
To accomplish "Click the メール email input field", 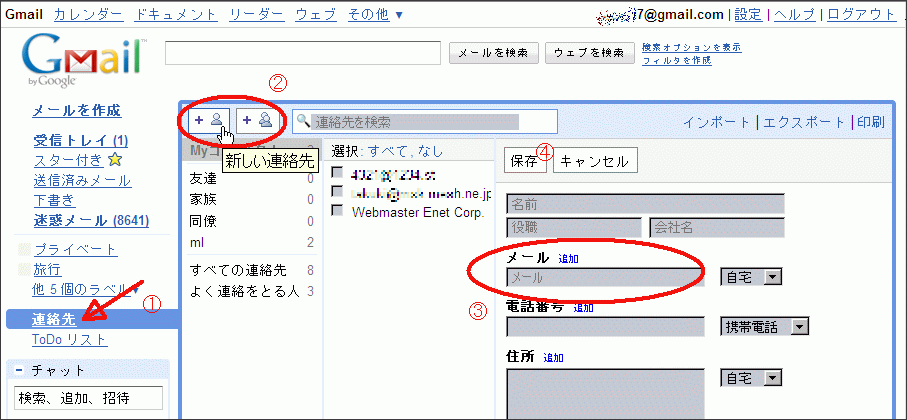I will (x=605, y=278).
